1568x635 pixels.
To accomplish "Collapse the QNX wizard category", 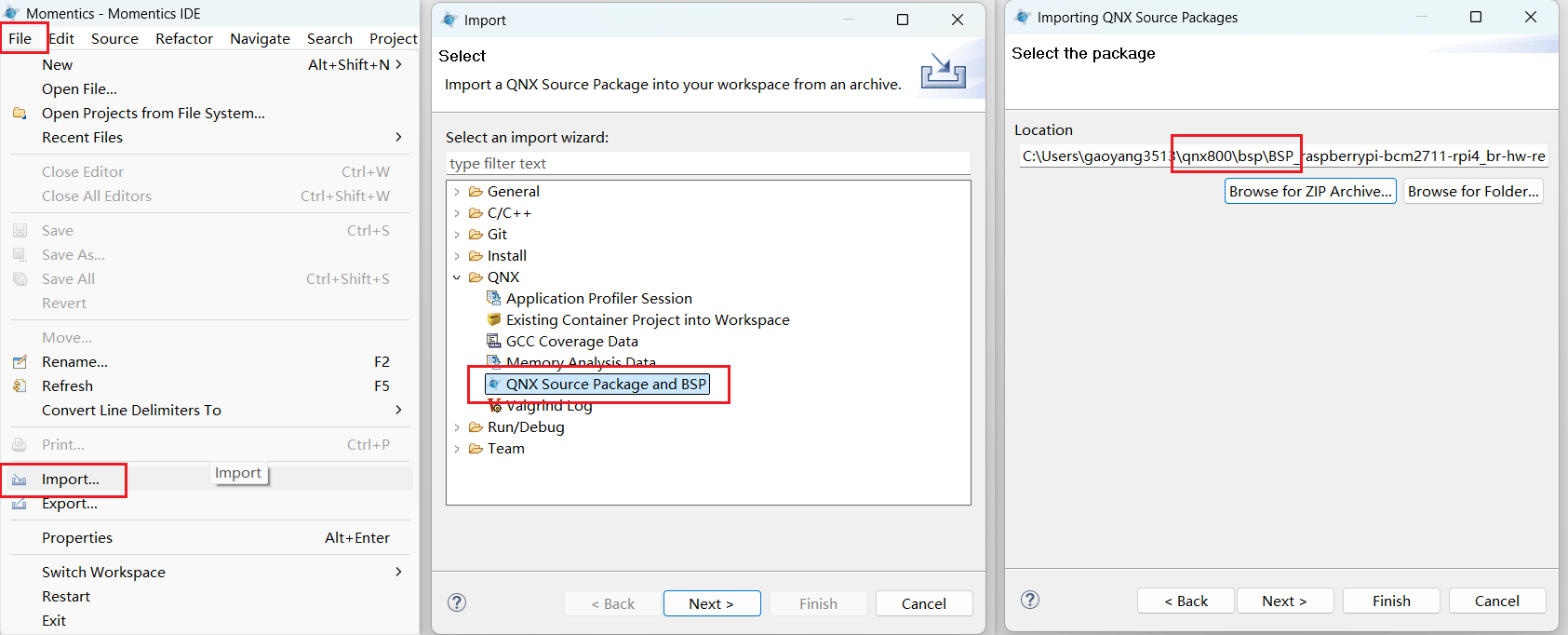I will [x=457, y=277].
